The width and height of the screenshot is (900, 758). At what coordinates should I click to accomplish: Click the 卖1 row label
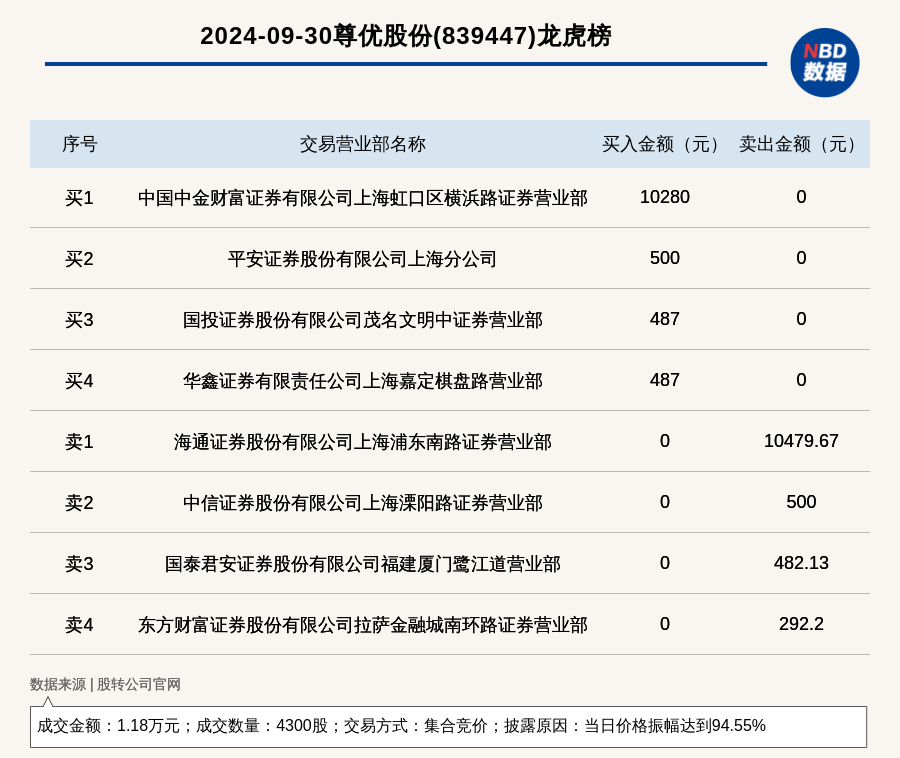[x=79, y=442]
